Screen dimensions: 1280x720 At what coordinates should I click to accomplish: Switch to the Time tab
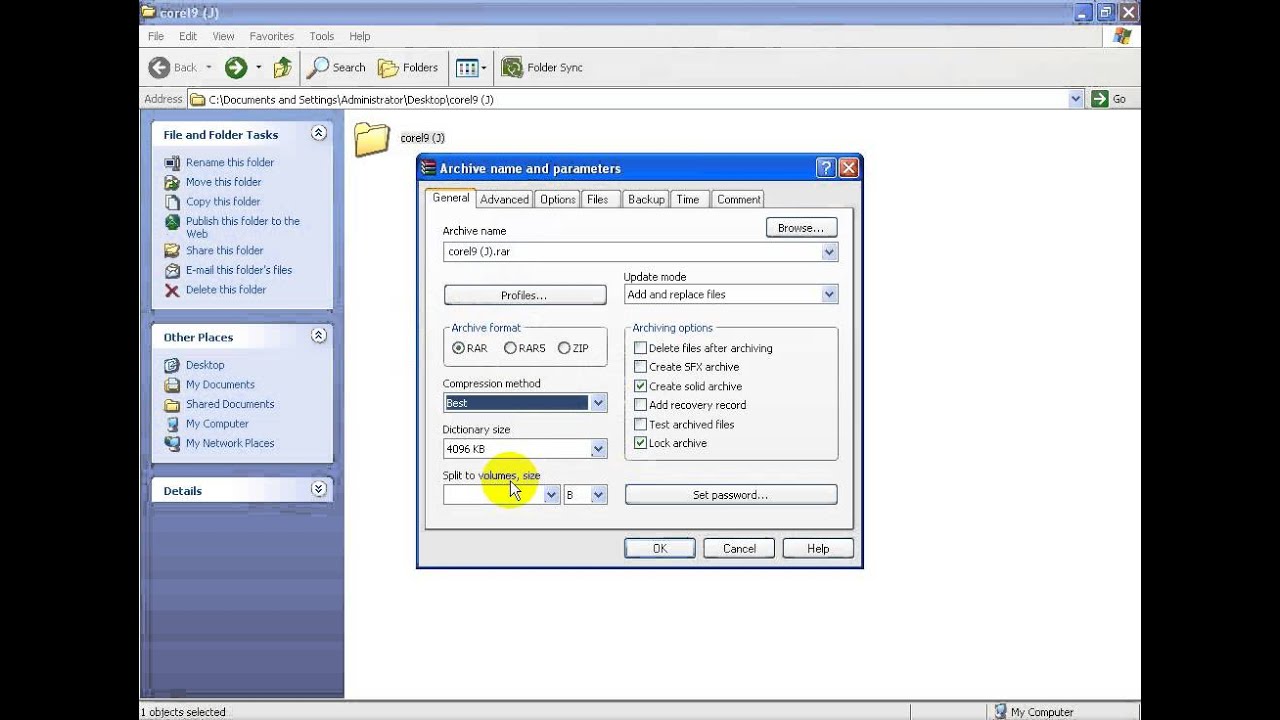click(x=688, y=199)
